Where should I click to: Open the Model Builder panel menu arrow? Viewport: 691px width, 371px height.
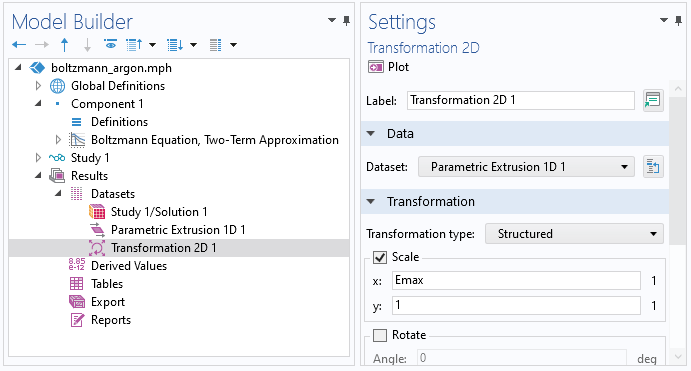tap(332, 20)
